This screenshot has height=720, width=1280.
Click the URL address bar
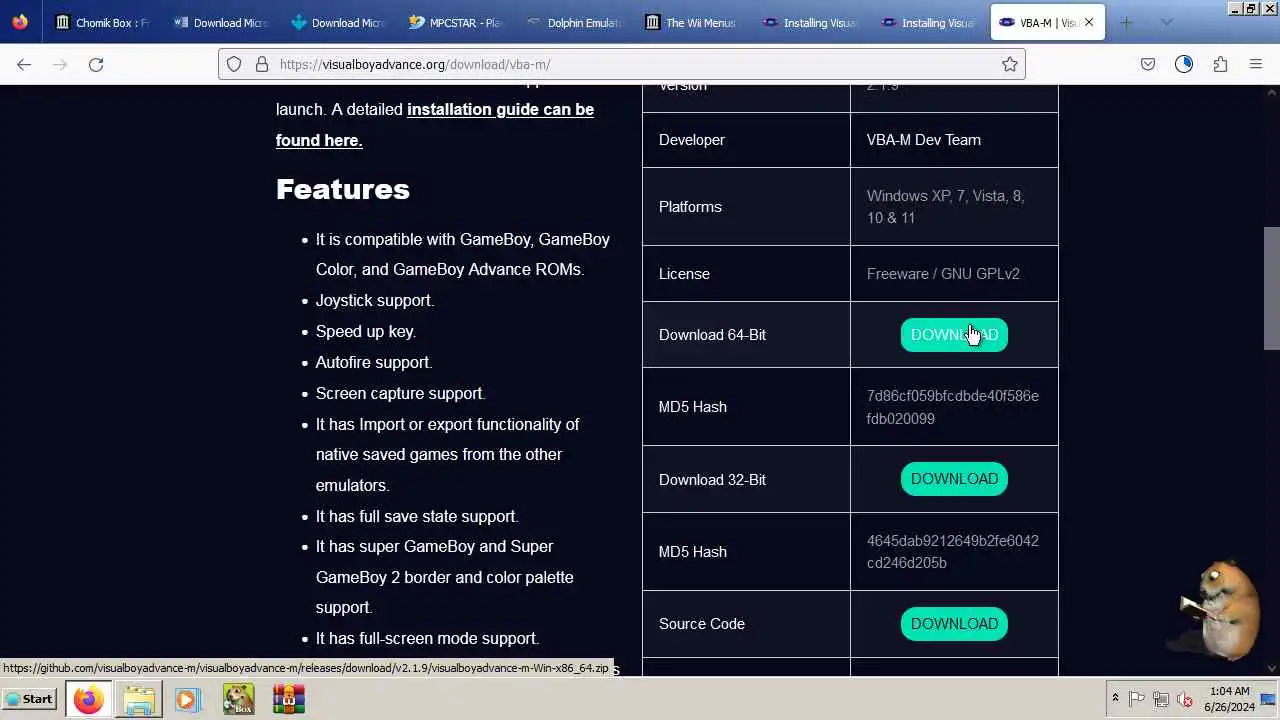click(620, 64)
